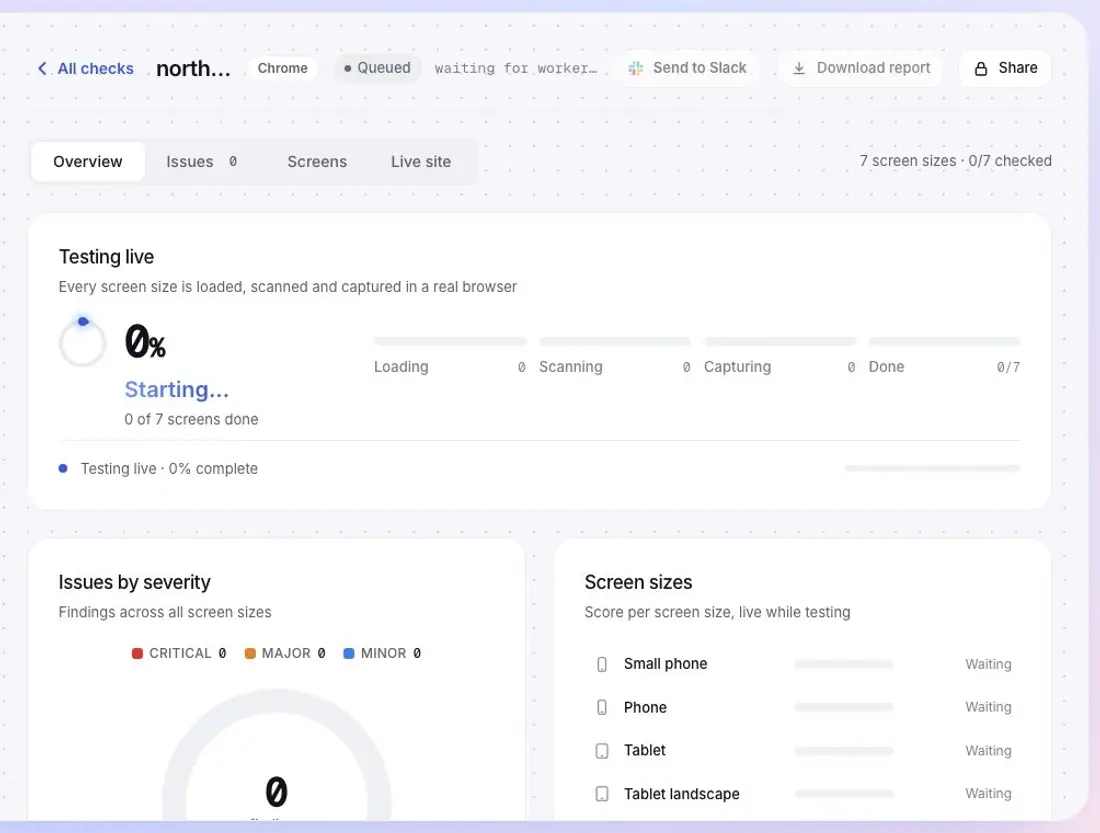Screen dimensions: 1100x833
Task: Click the truncated 'north...' check title
Action: pos(193,68)
